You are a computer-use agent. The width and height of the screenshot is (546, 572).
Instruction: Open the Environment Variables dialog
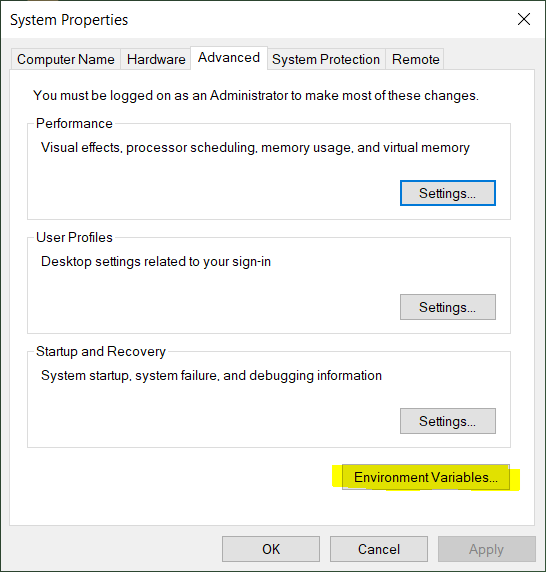426,477
